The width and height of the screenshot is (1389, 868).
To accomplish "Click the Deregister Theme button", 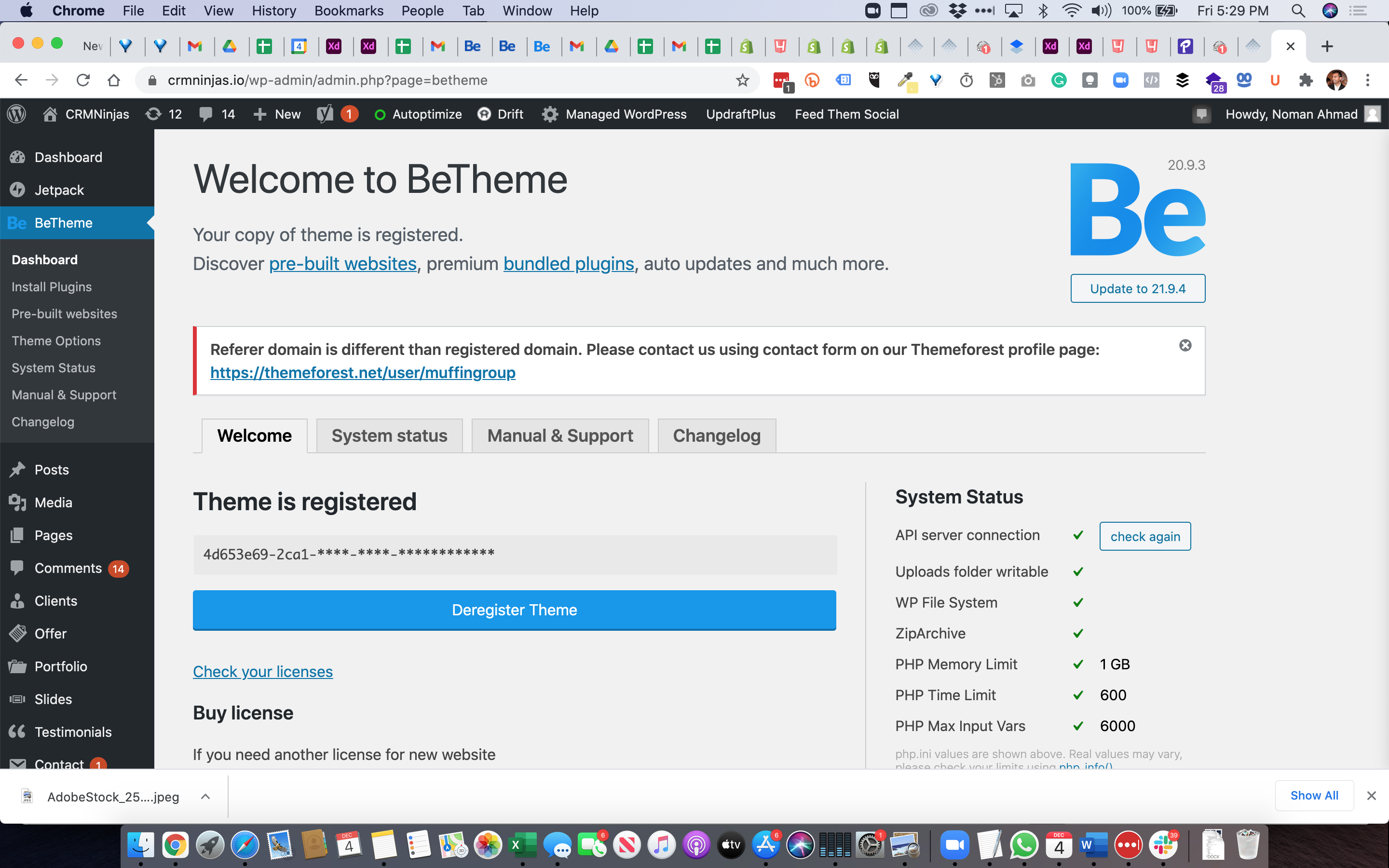I will click(514, 610).
